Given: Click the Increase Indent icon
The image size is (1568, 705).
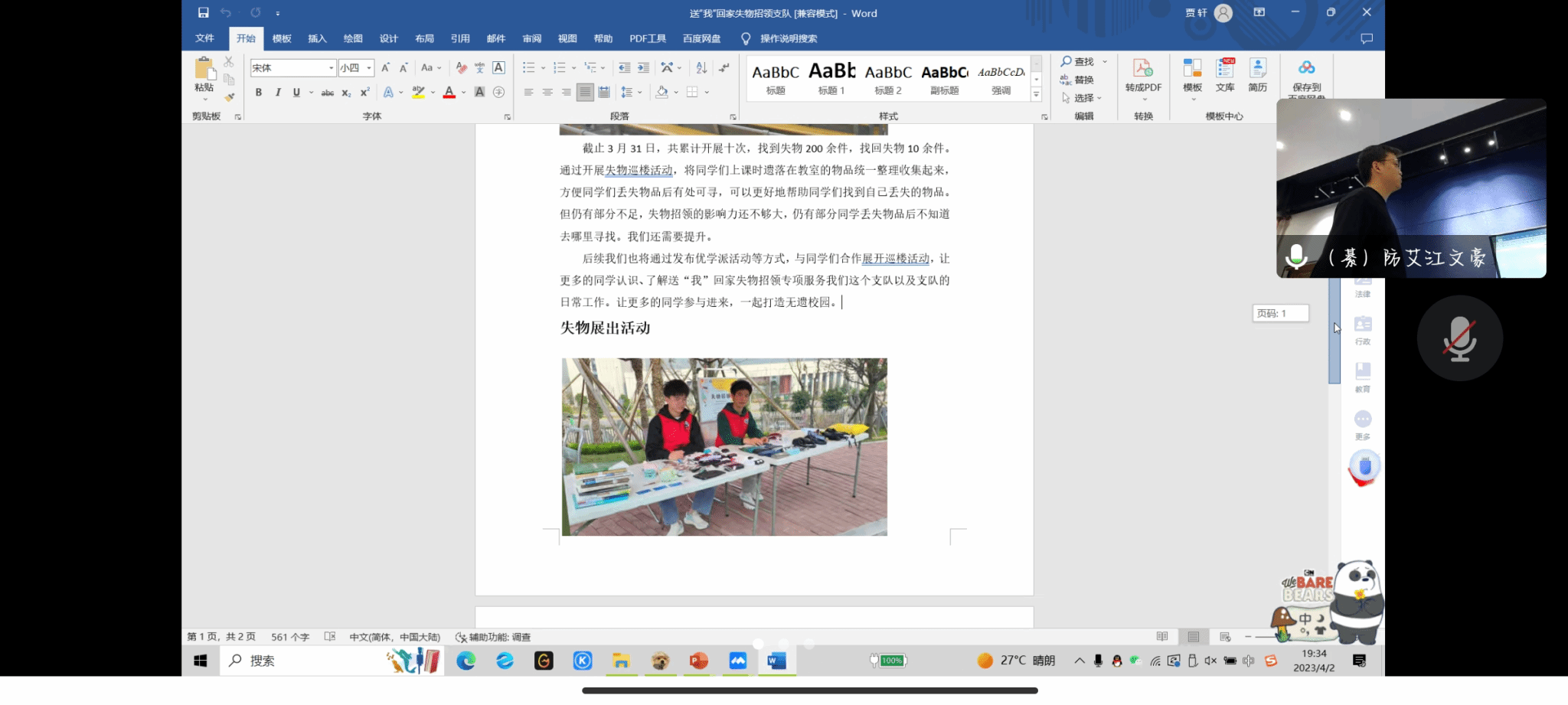Looking at the screenshot, I should coord(643,68).
